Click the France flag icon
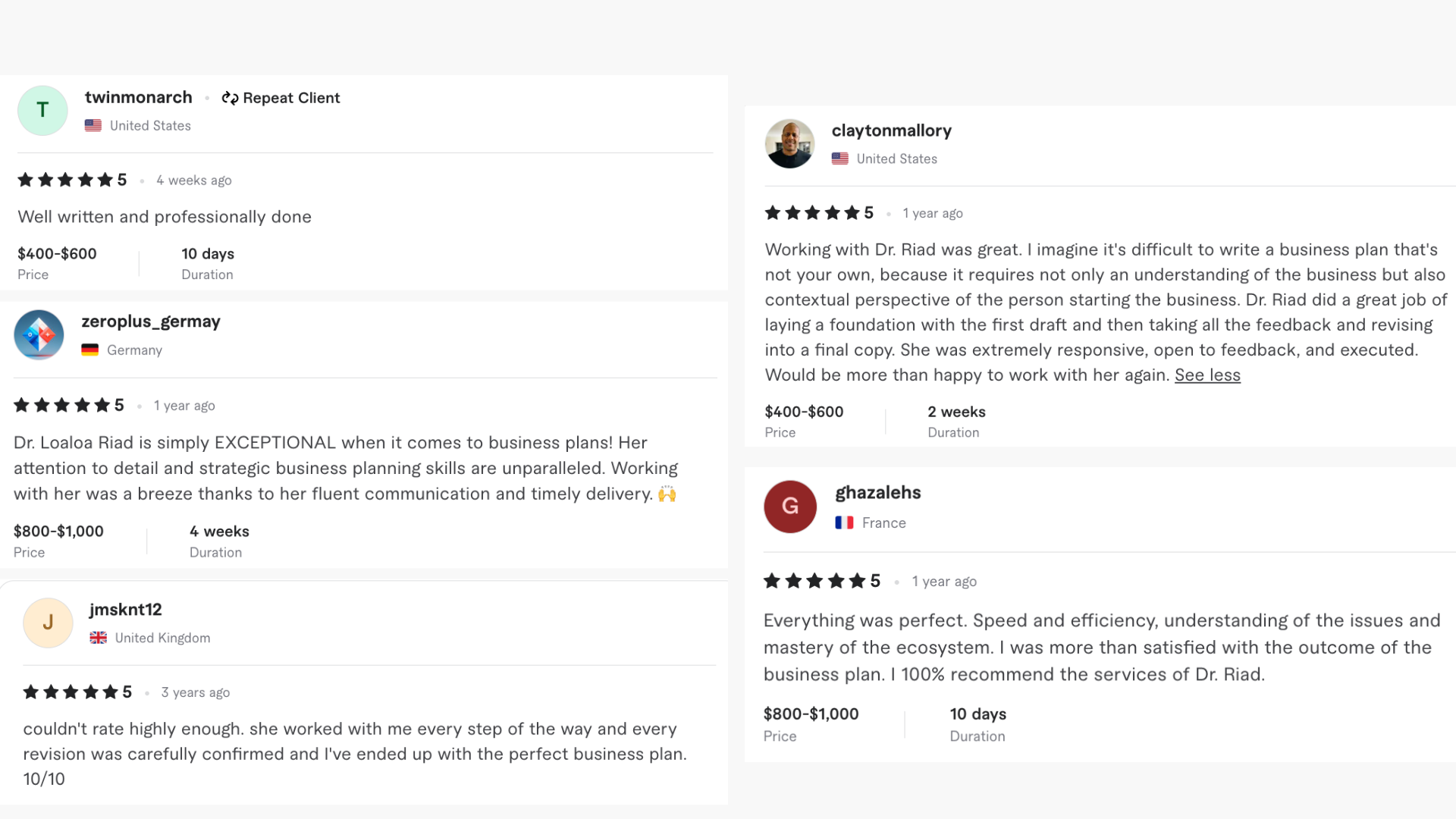 pos(844,522)
